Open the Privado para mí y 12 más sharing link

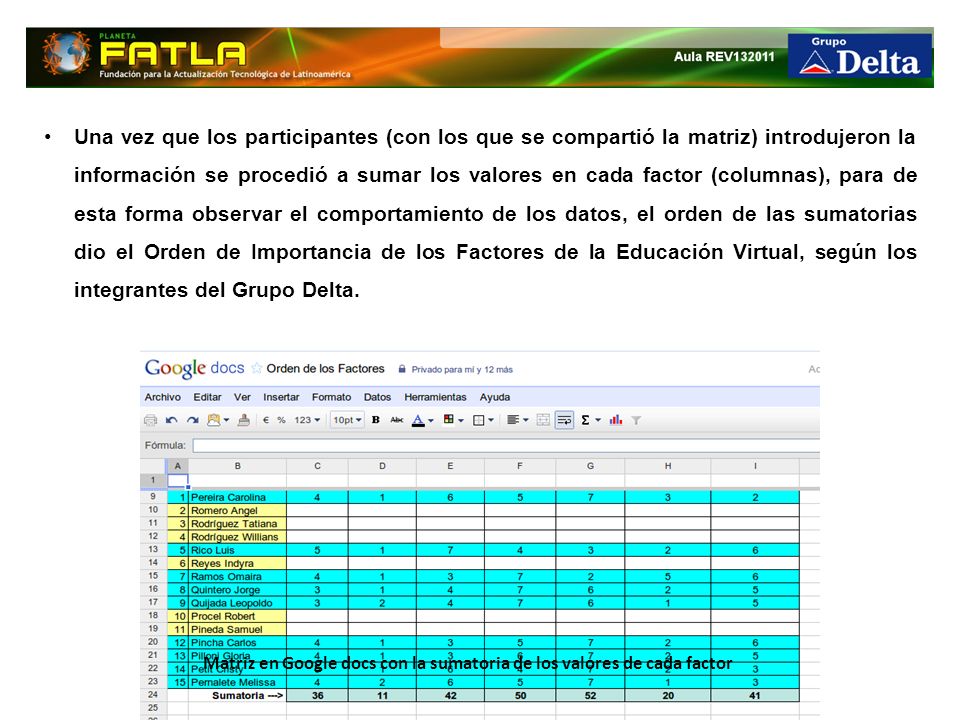(462, 370)
